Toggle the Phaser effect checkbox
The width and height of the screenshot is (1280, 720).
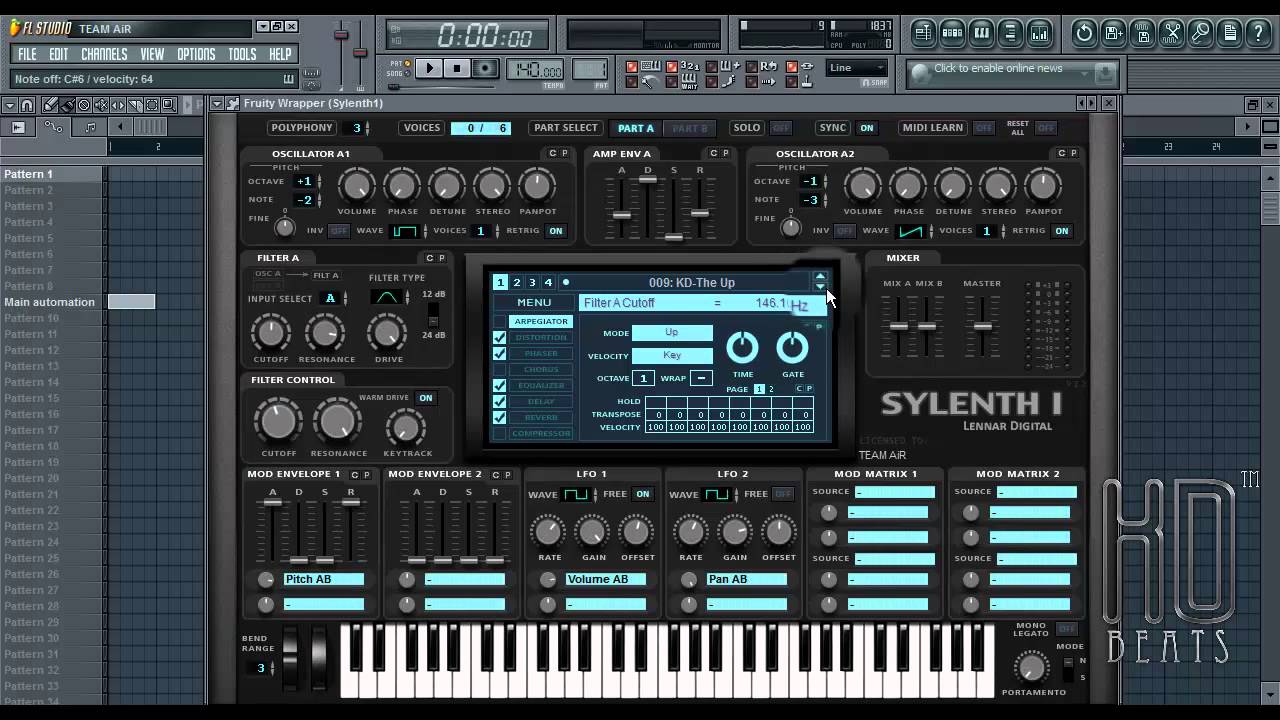tap(499, 354)
